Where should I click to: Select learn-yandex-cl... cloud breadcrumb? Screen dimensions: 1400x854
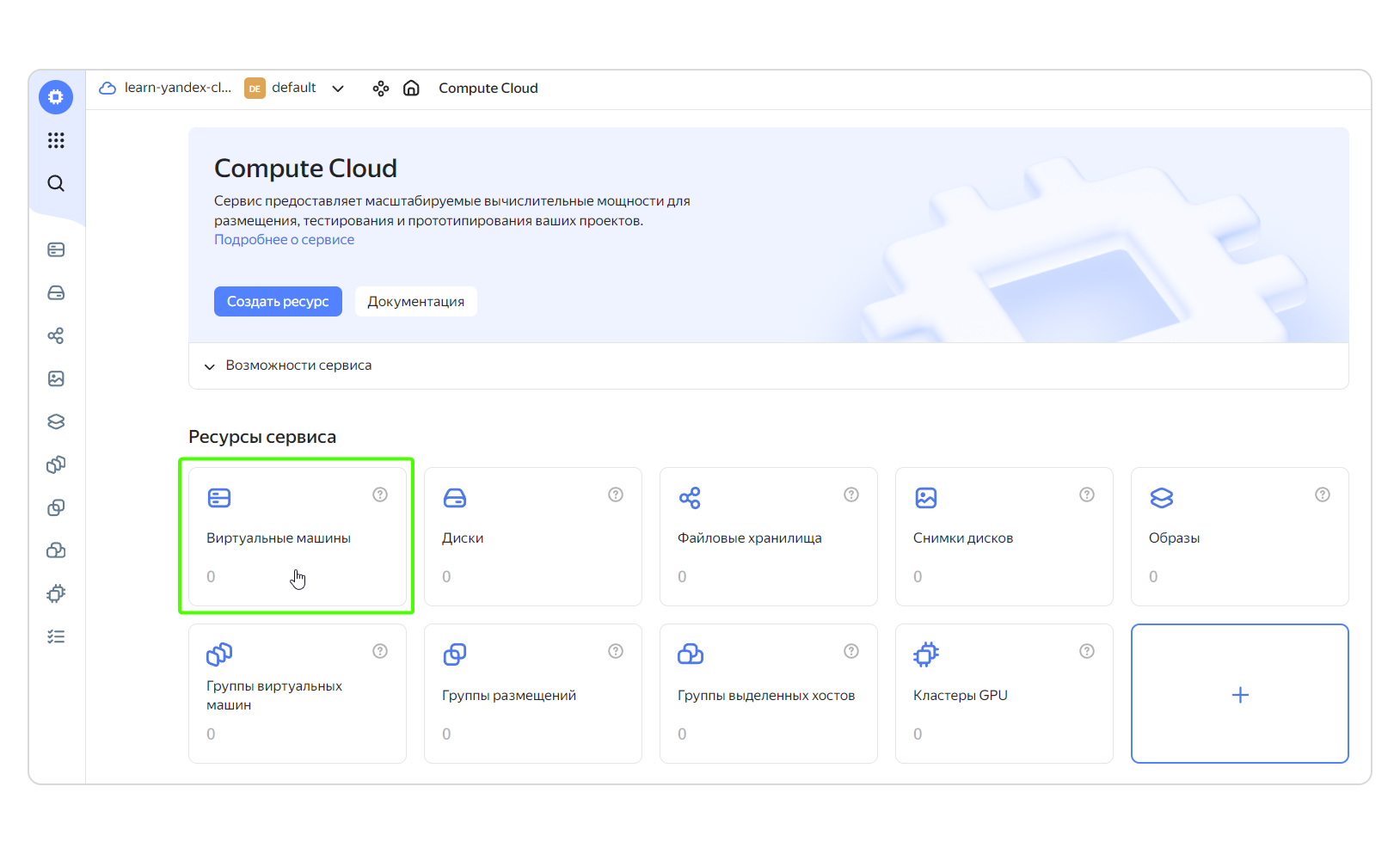point(178,88)
